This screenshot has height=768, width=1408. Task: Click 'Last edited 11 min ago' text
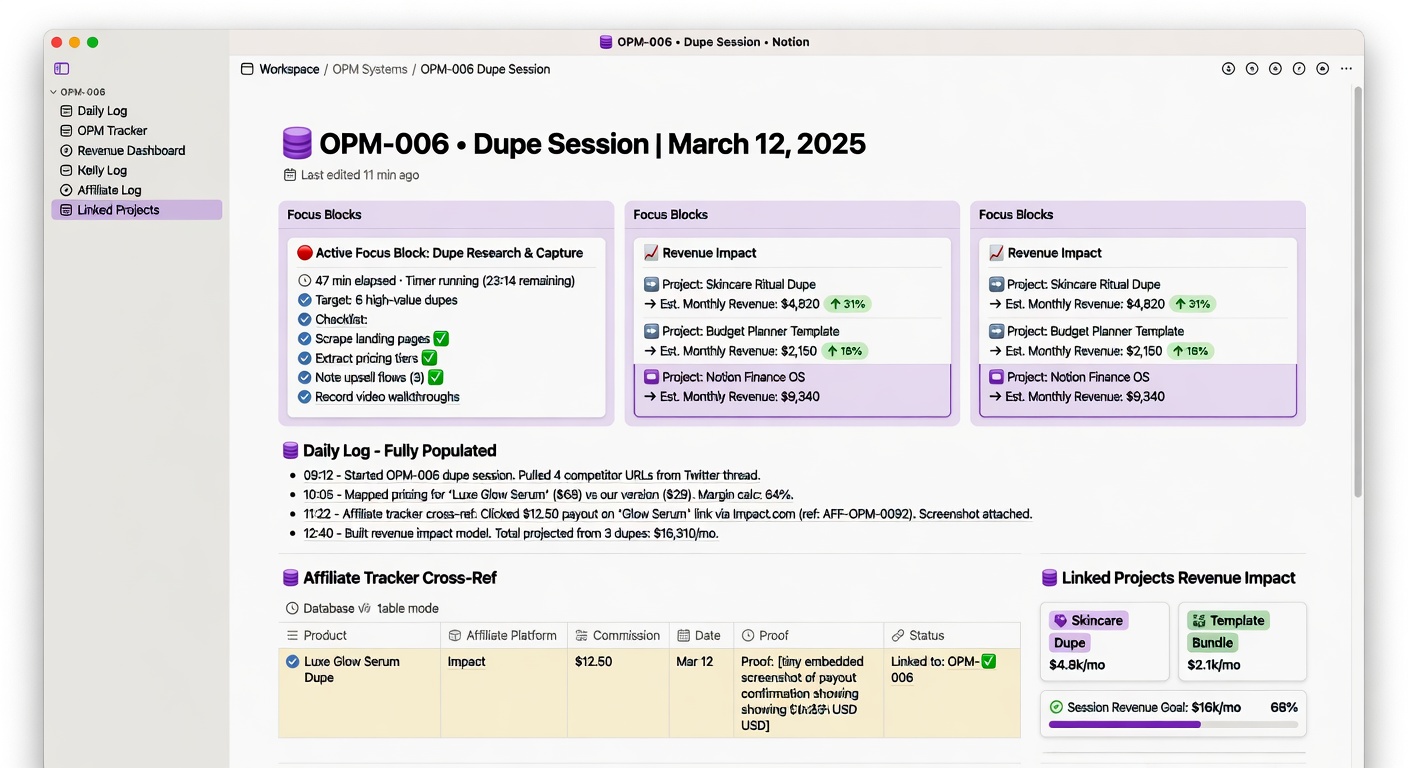(360, 175)
